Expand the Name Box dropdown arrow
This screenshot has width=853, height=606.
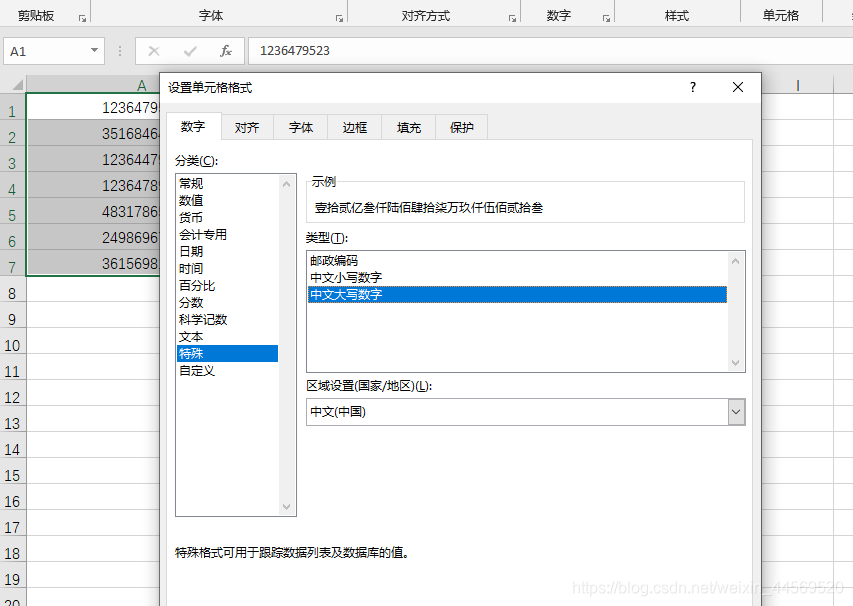point(94,51)
